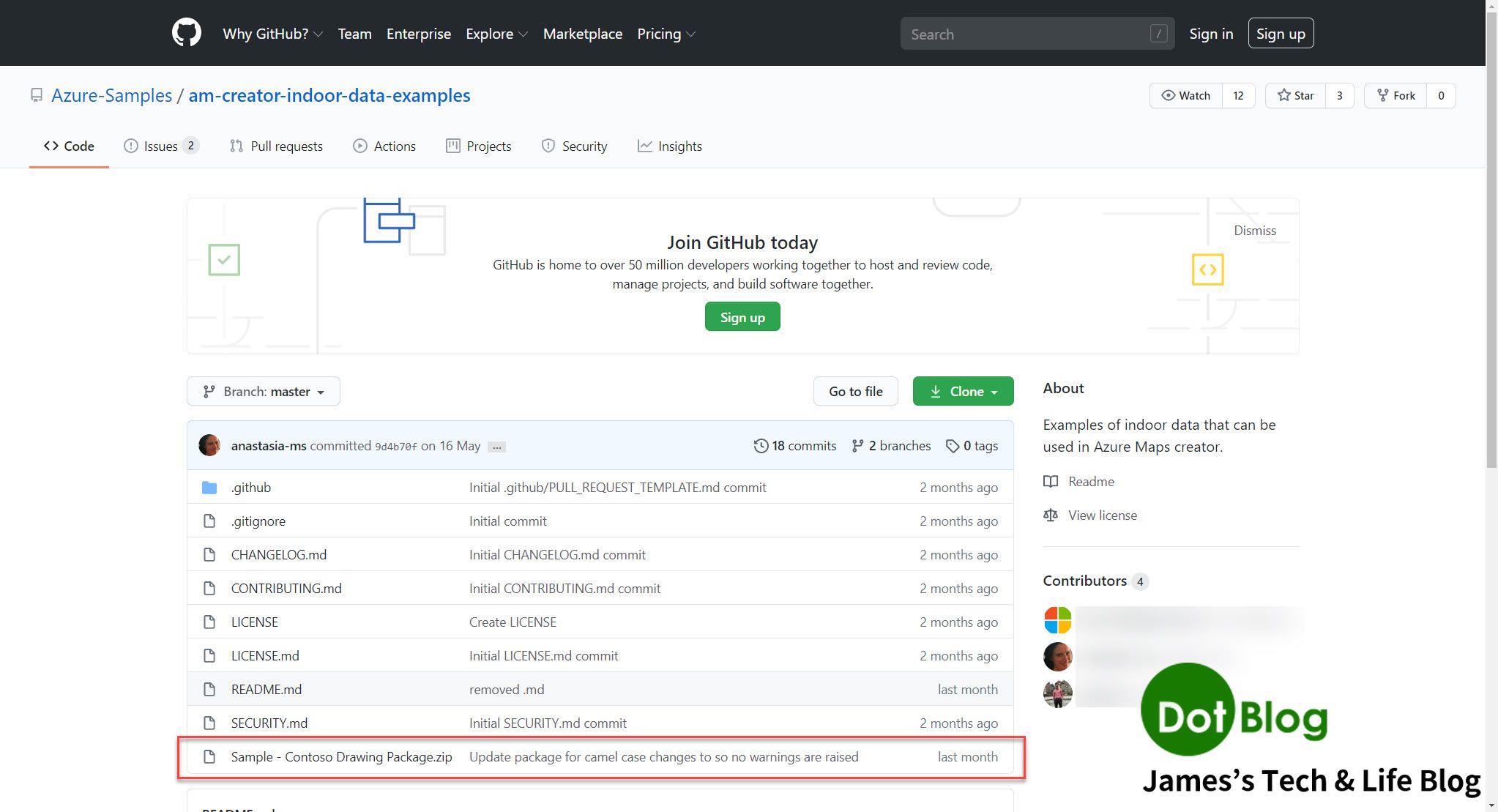This screenshot has height=812, width=1498.
Task: Open the .github folder icon
Action: coord(209,488)
